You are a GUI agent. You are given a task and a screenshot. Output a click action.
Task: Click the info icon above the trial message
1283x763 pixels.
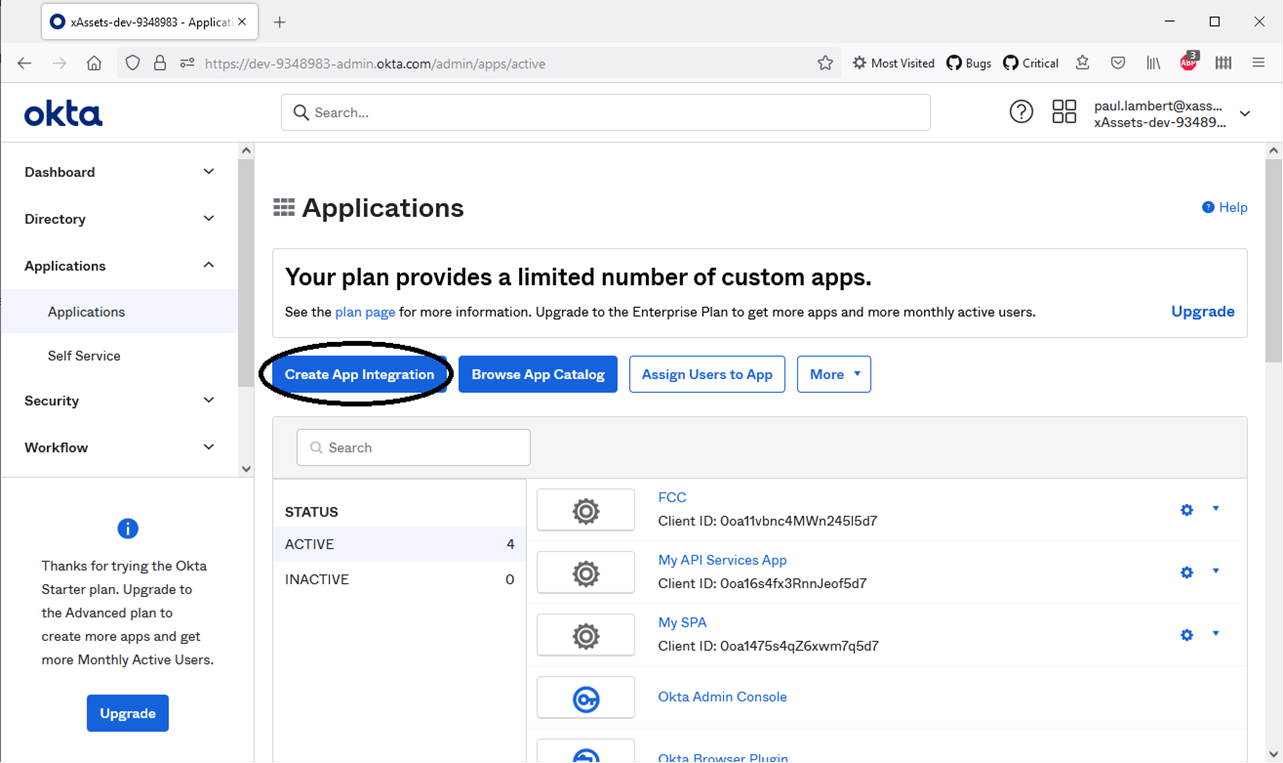tap(127, 528)
